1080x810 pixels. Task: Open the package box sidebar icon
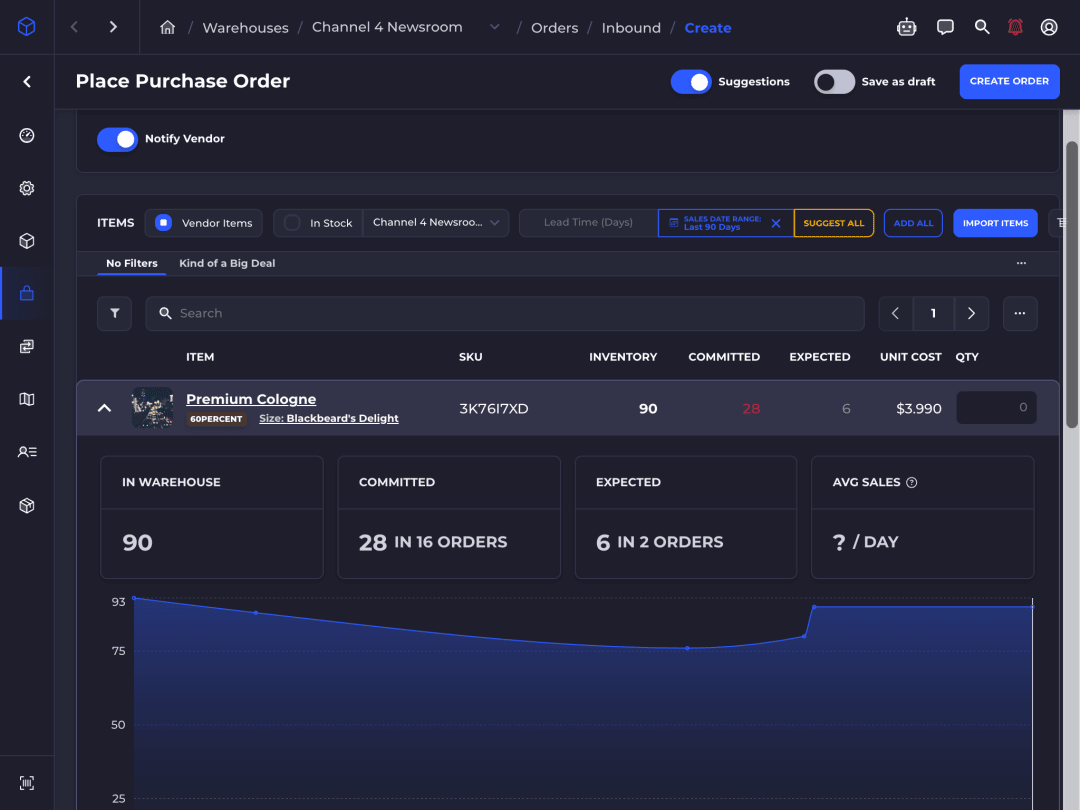pyautogui.click(x=27, y=505)
